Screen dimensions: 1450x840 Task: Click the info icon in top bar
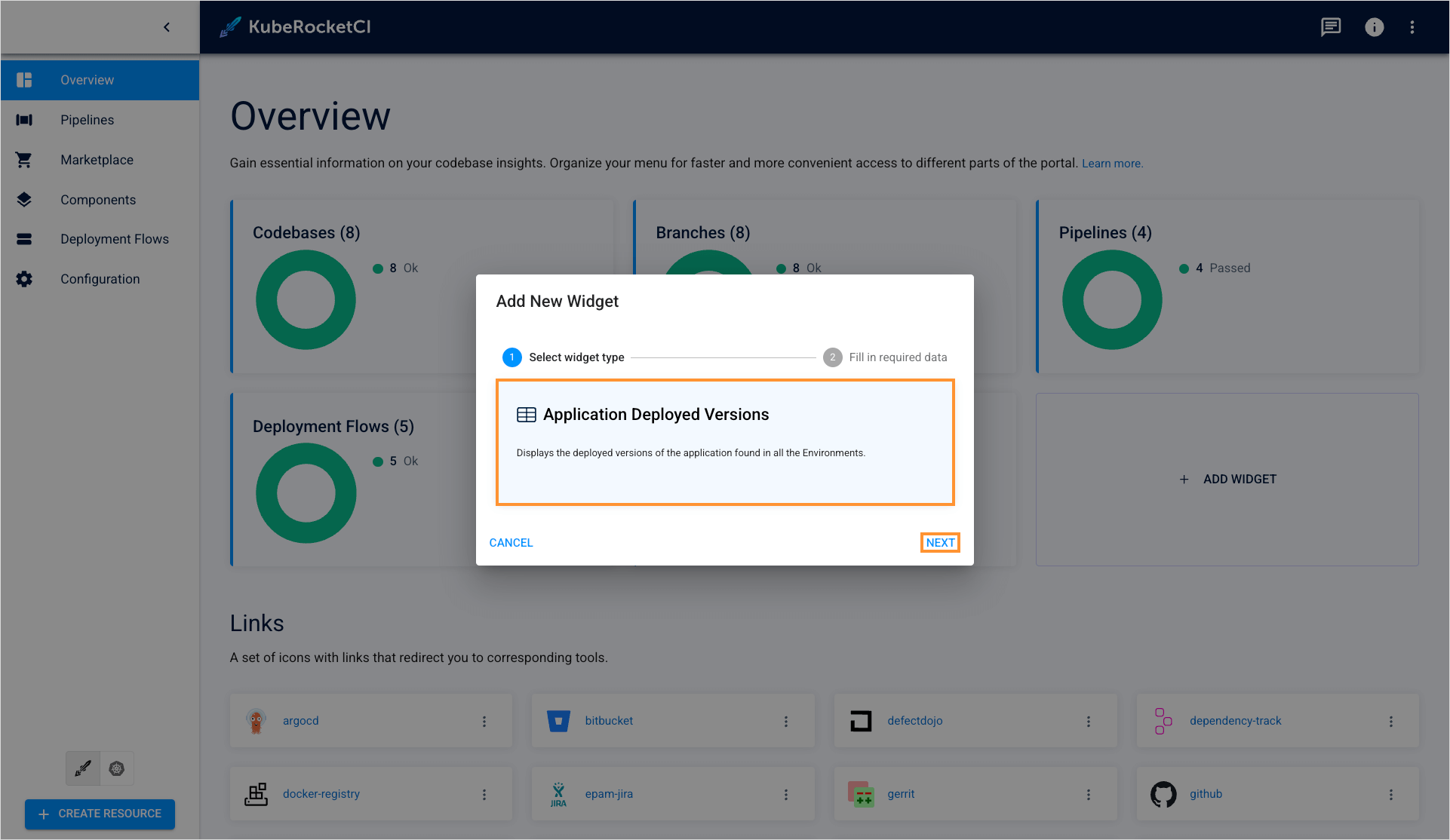(x=1374, y=27)
